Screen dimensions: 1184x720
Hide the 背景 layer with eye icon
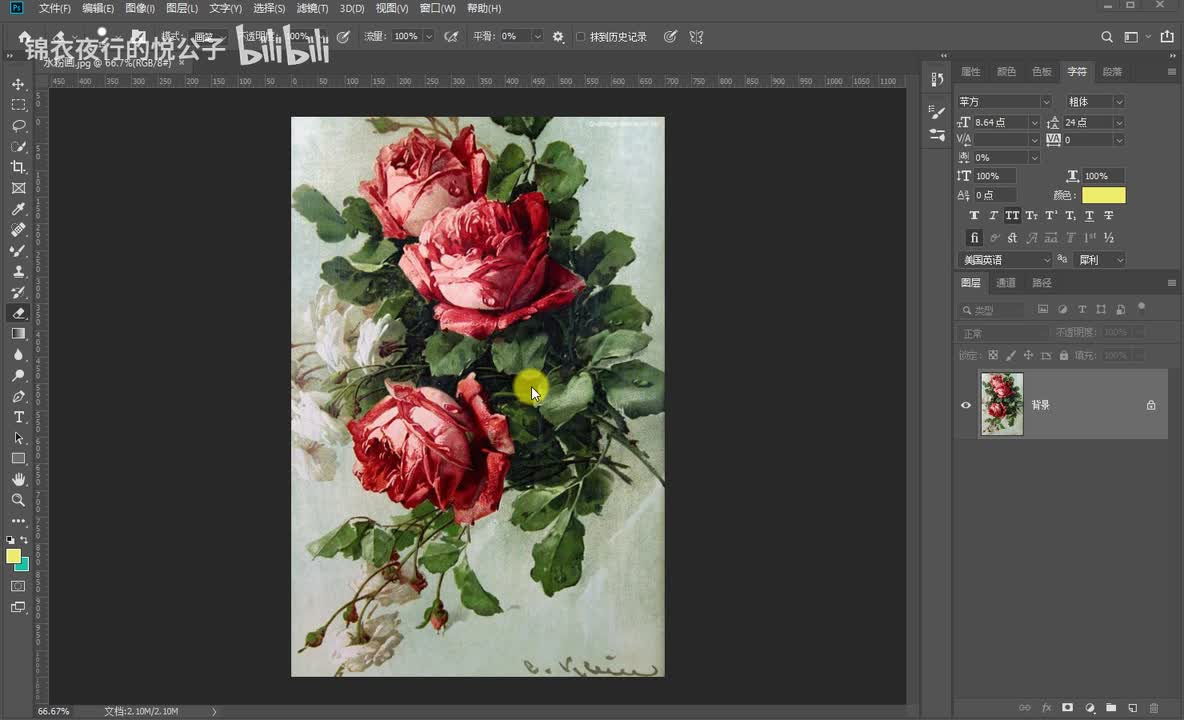coord(966,405)
